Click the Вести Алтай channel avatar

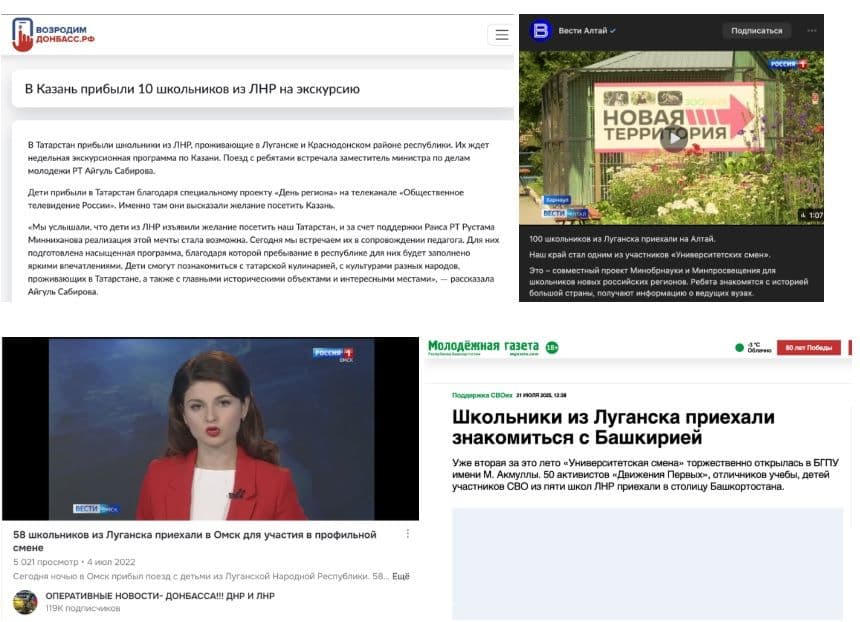(540, 31)
